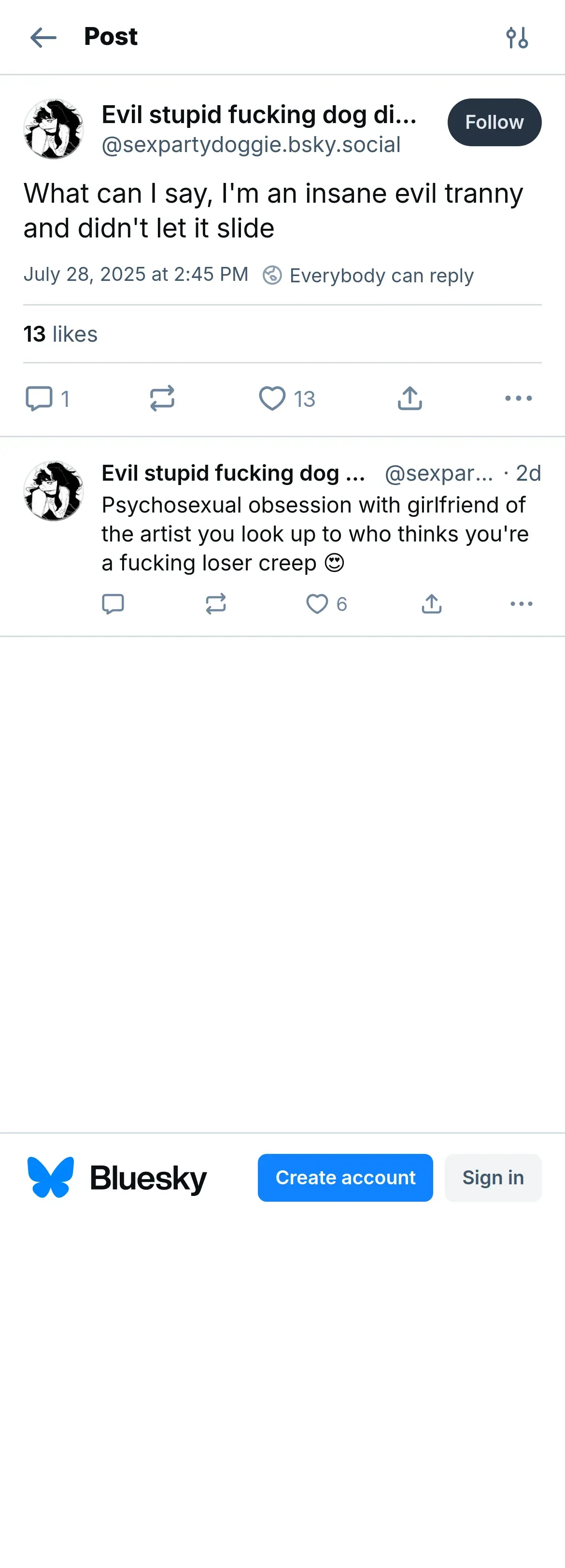
Task: Go back using the arrow icon
Action: [43, 38]
